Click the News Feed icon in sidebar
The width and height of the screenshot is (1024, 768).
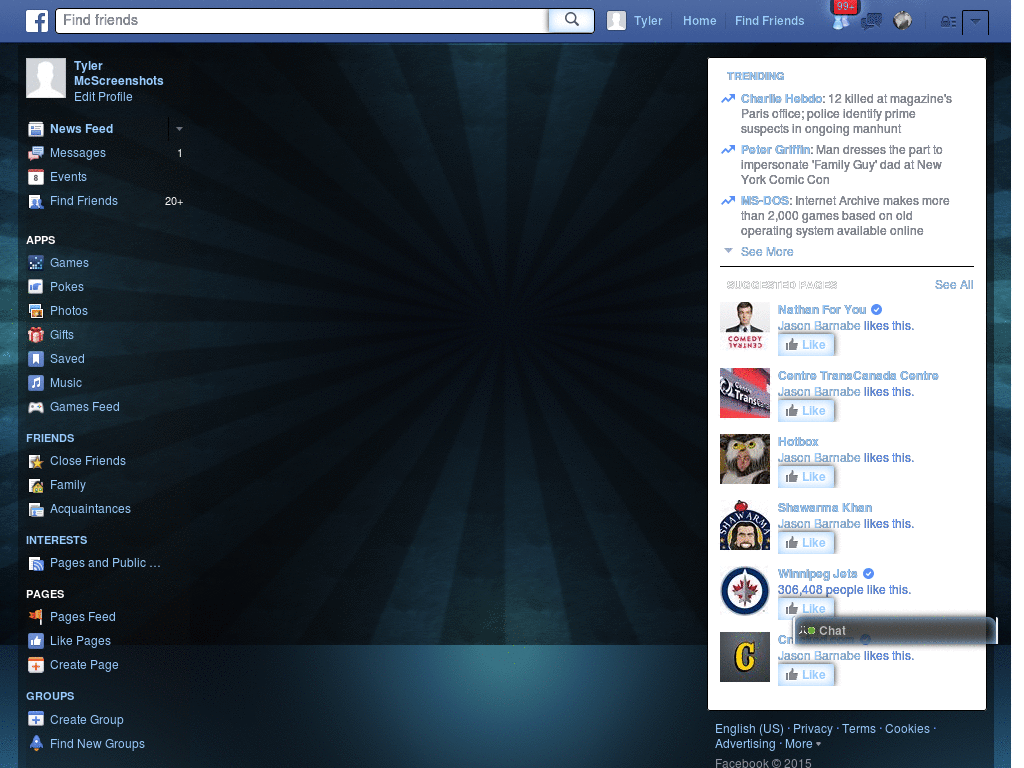[36, 129]
